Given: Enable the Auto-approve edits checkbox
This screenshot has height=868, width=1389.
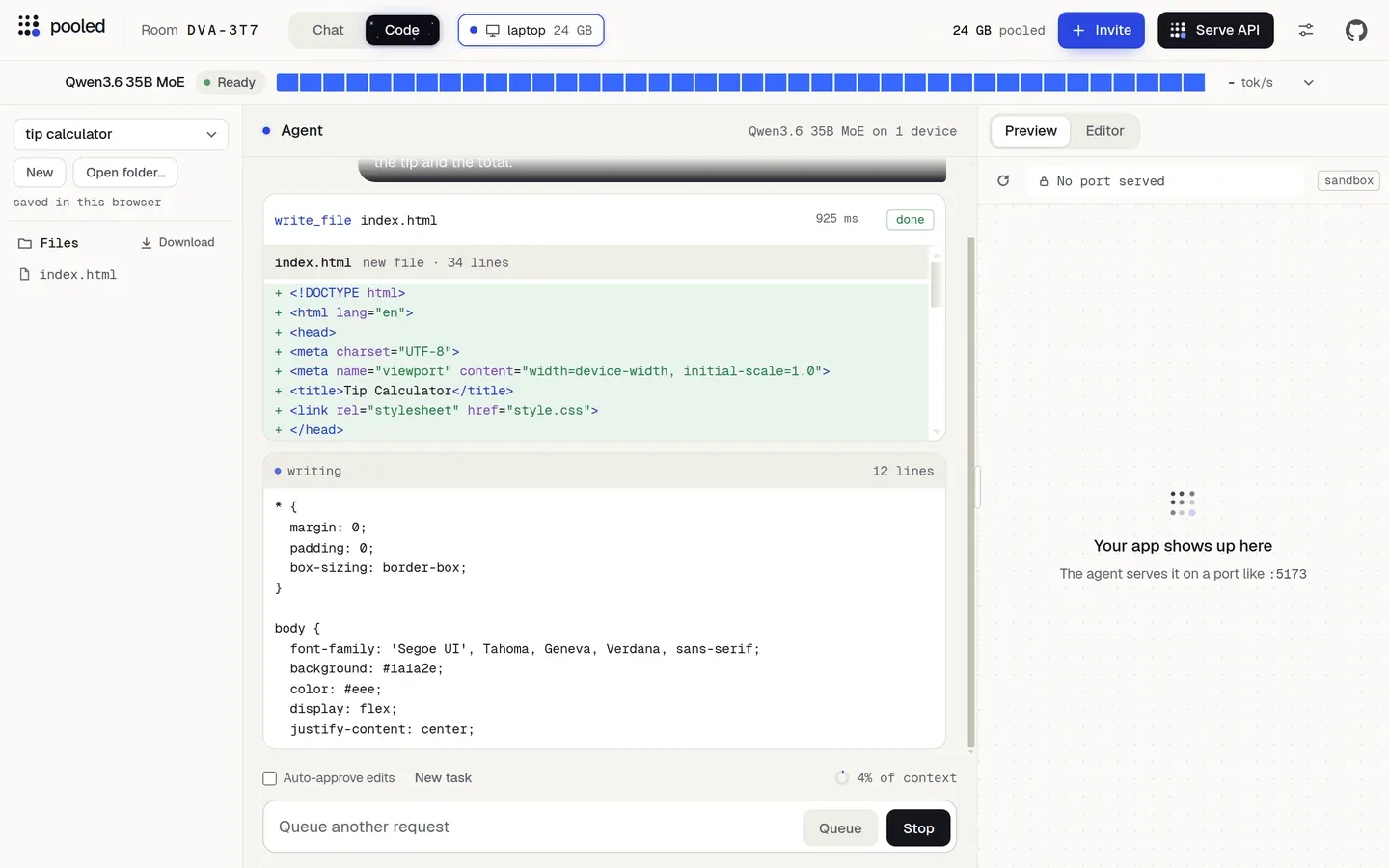Looking at the screenshot, I should click(x=270, y=778).
